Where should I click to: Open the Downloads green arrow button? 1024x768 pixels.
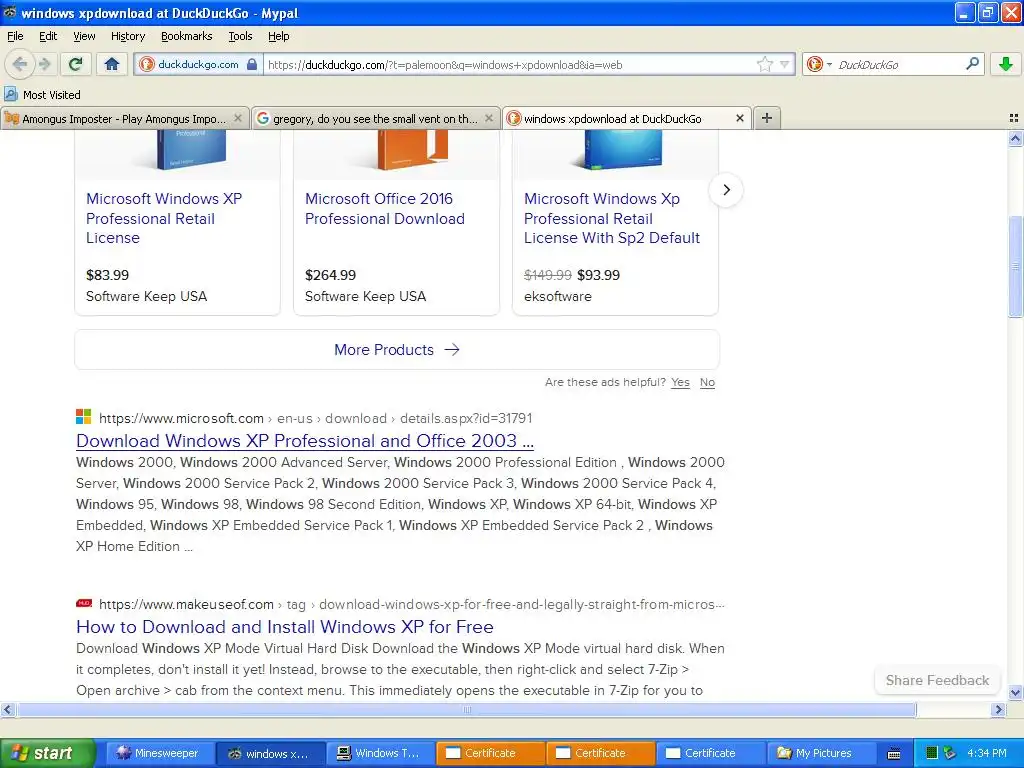[1006, 64]
